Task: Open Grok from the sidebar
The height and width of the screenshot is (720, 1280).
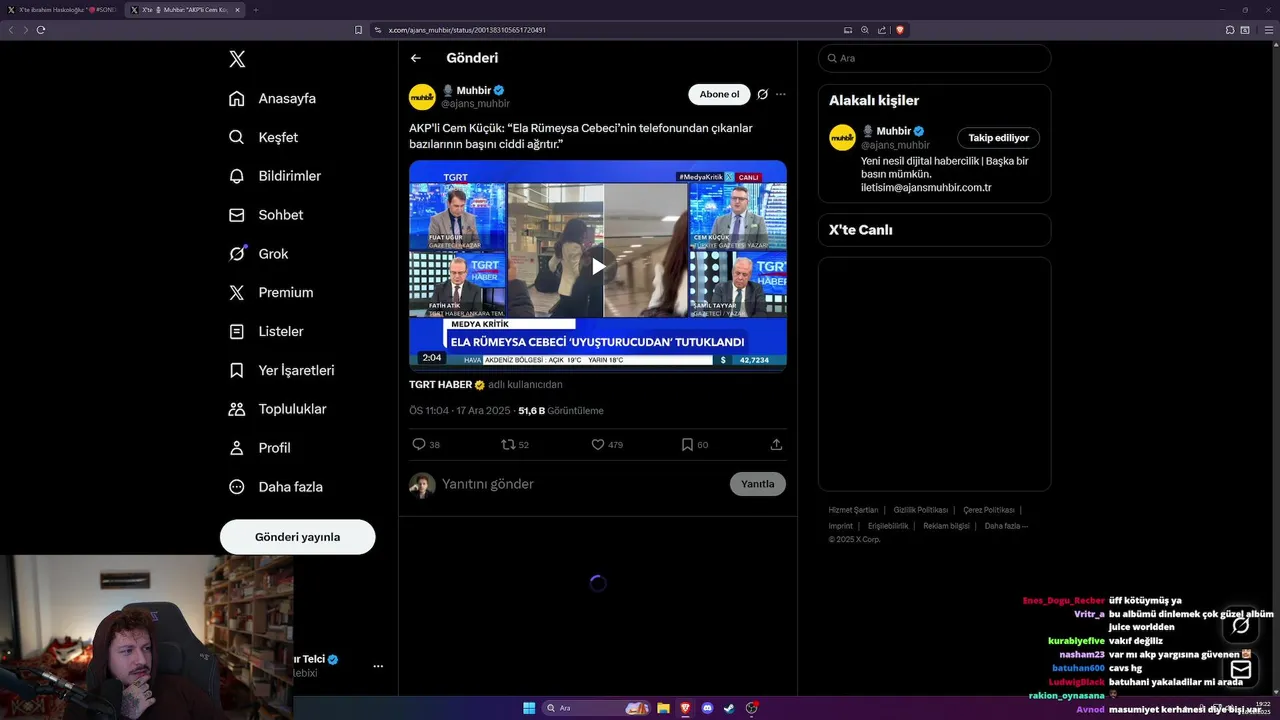Action: point(258,254)
